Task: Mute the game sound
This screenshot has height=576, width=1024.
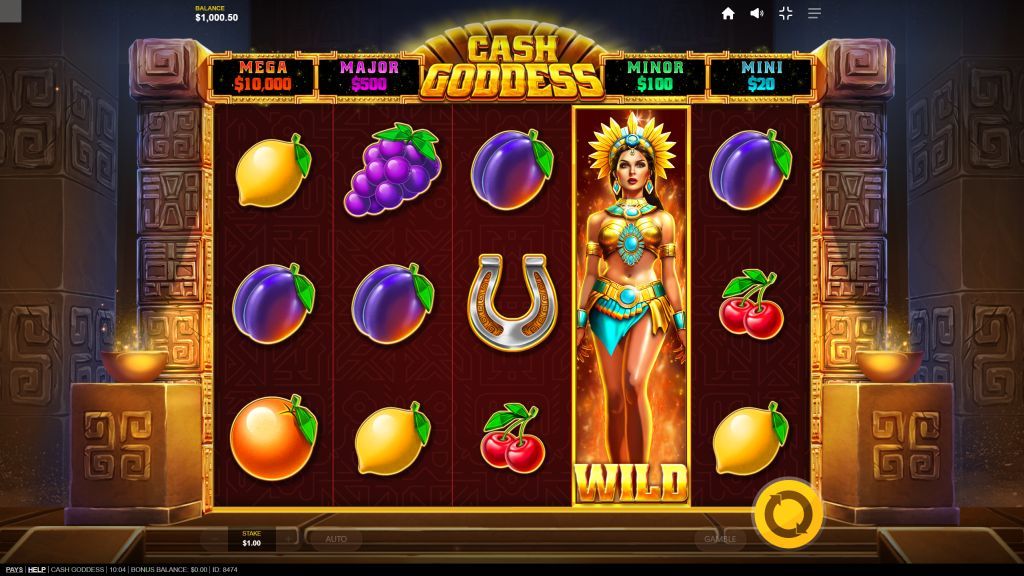Action: 756,14
